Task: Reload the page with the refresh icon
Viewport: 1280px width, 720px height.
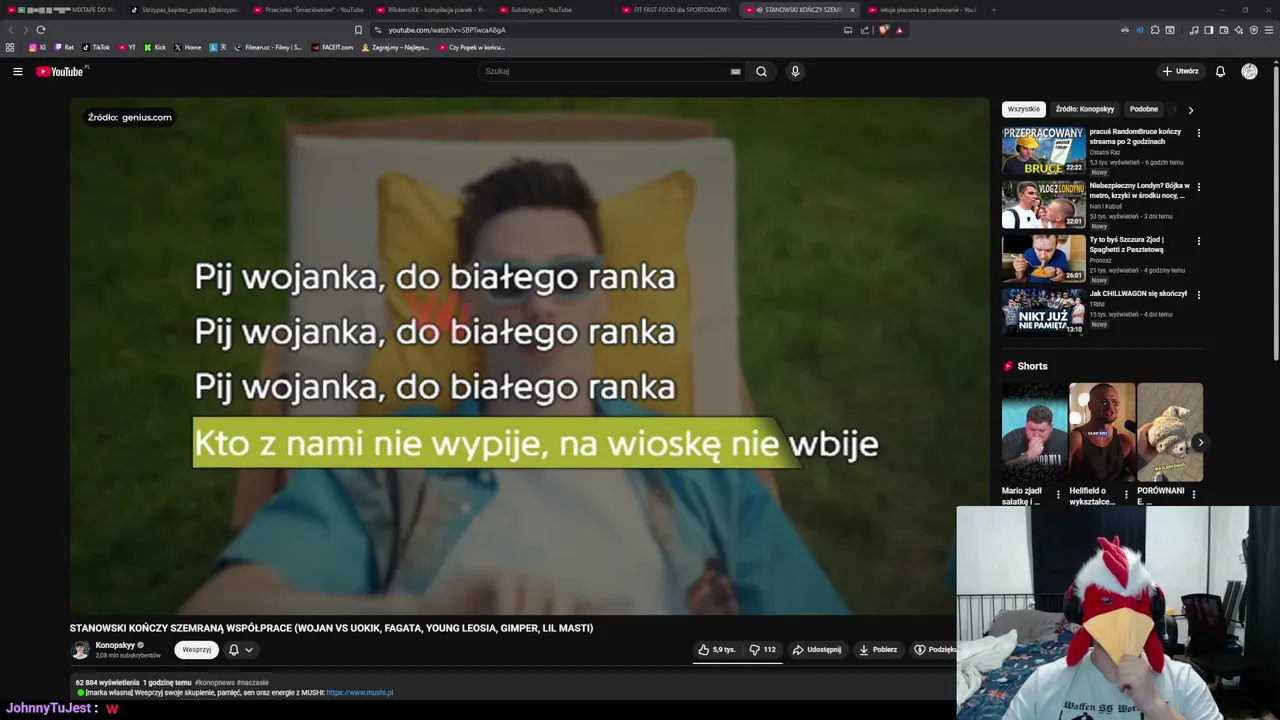Action: (x=40, y=30)
